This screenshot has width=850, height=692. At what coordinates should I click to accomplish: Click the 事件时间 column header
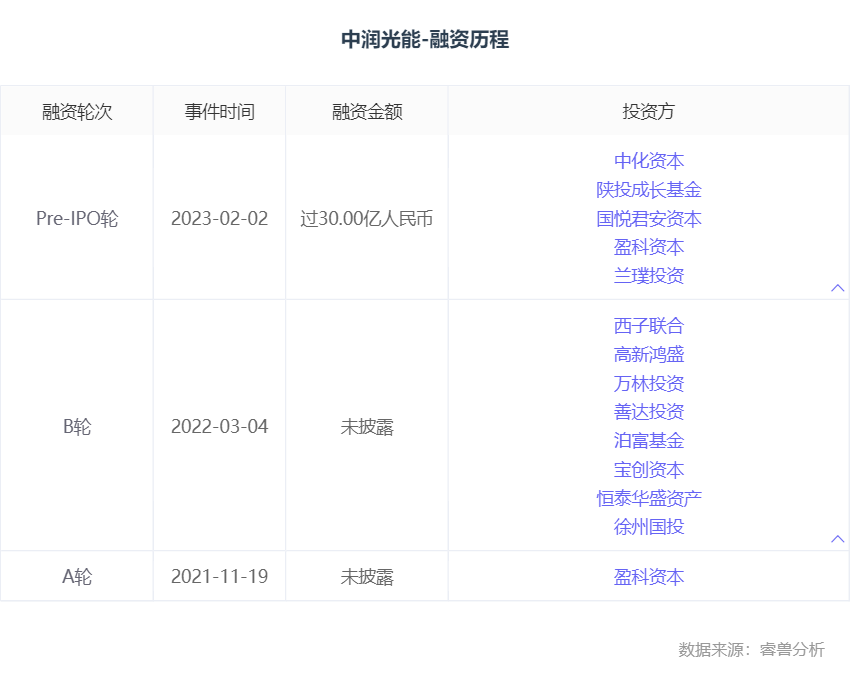220,112
